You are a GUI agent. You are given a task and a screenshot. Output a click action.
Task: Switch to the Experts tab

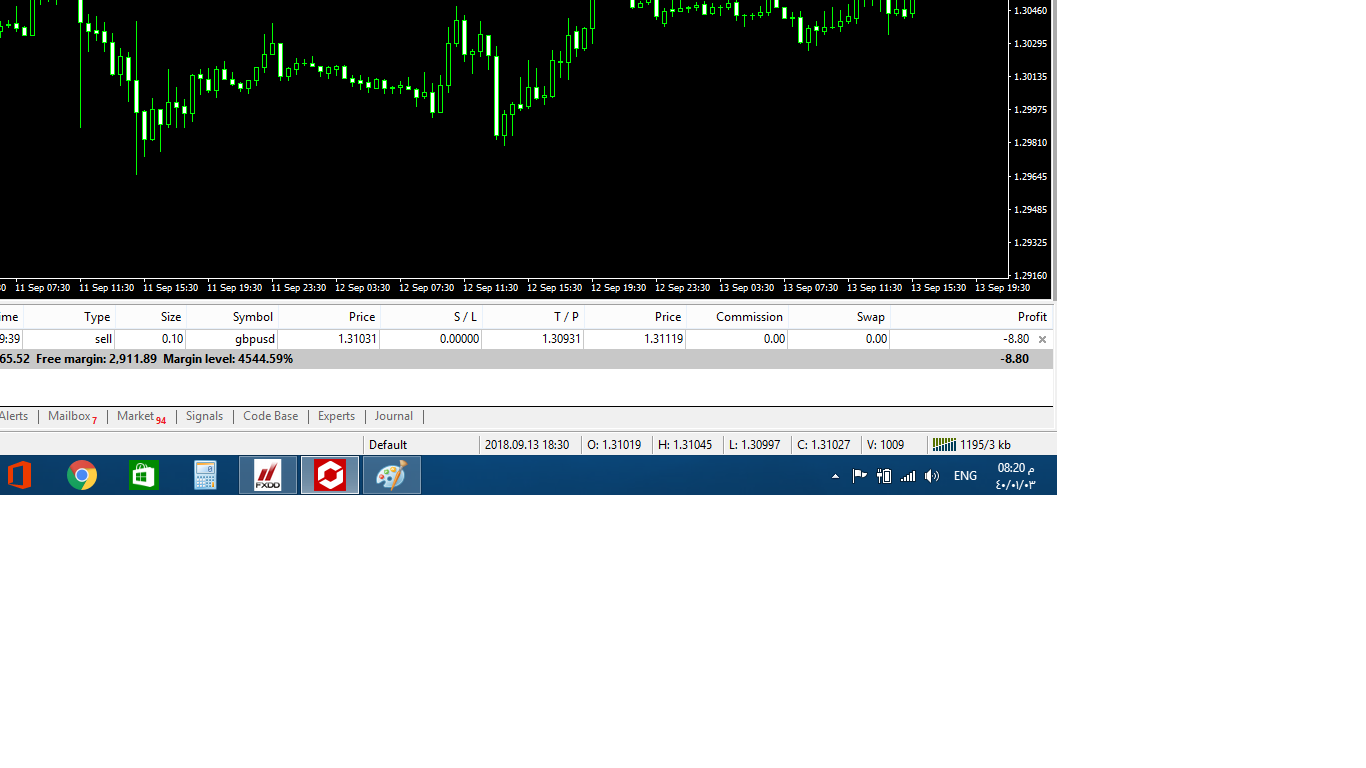(336, 416)
